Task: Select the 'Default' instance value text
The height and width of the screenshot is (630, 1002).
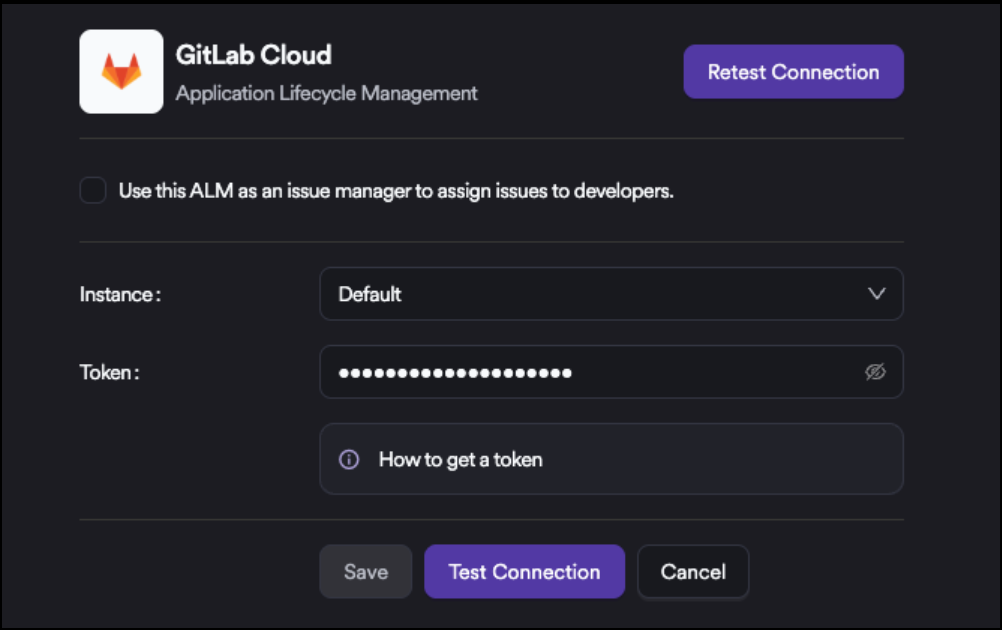Action: pos(370,294)
